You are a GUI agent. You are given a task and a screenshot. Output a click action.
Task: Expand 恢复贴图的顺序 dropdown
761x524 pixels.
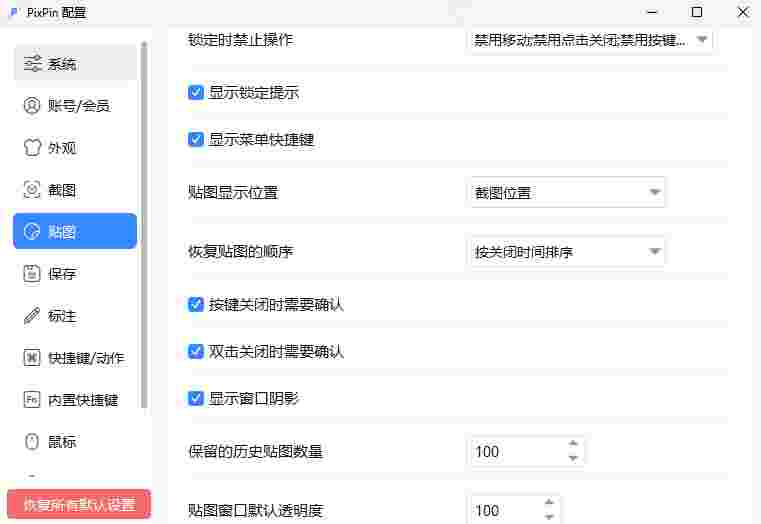(566, 252)
